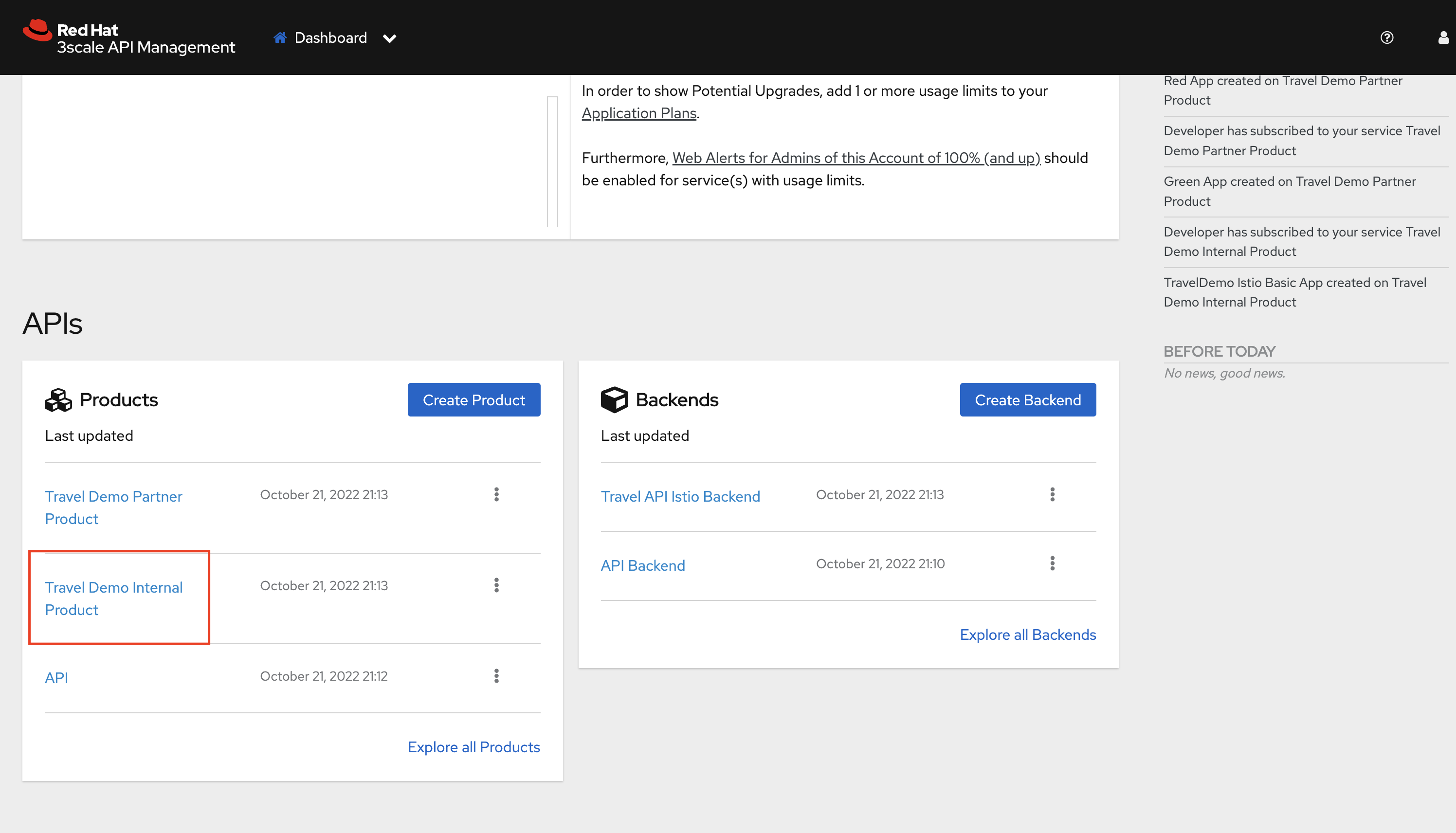This screenshot has width=1456, height=833.
Task: Click the Backends panel icon
Action: pos(614,399)
